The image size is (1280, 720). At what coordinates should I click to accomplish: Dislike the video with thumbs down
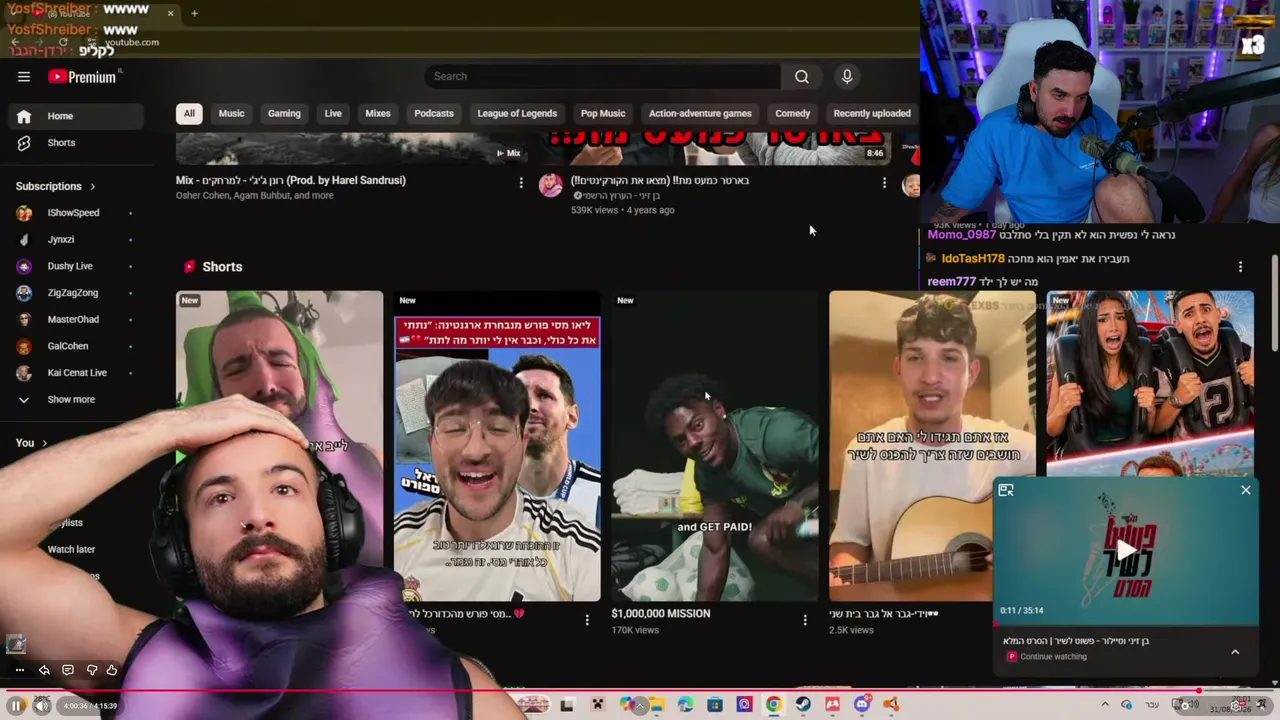pyautogui.click(x=91, y=670)
